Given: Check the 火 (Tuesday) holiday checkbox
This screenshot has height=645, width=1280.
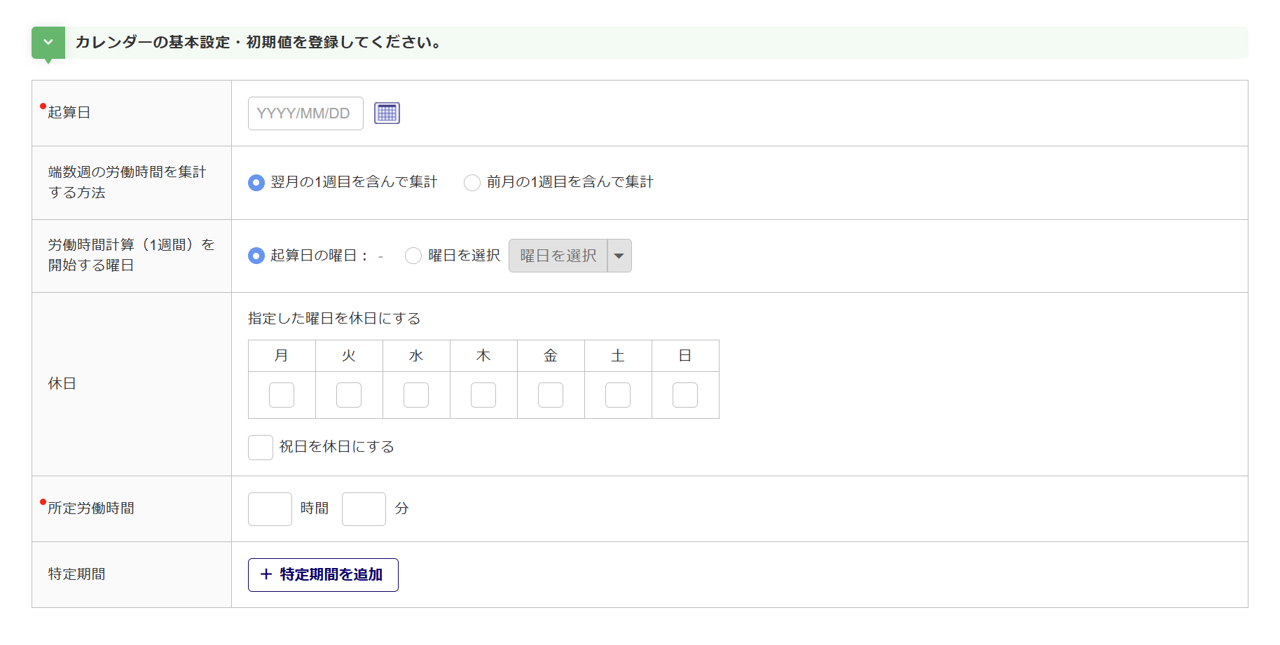Looking at the screenshot, I should click(x=349, y=395).
